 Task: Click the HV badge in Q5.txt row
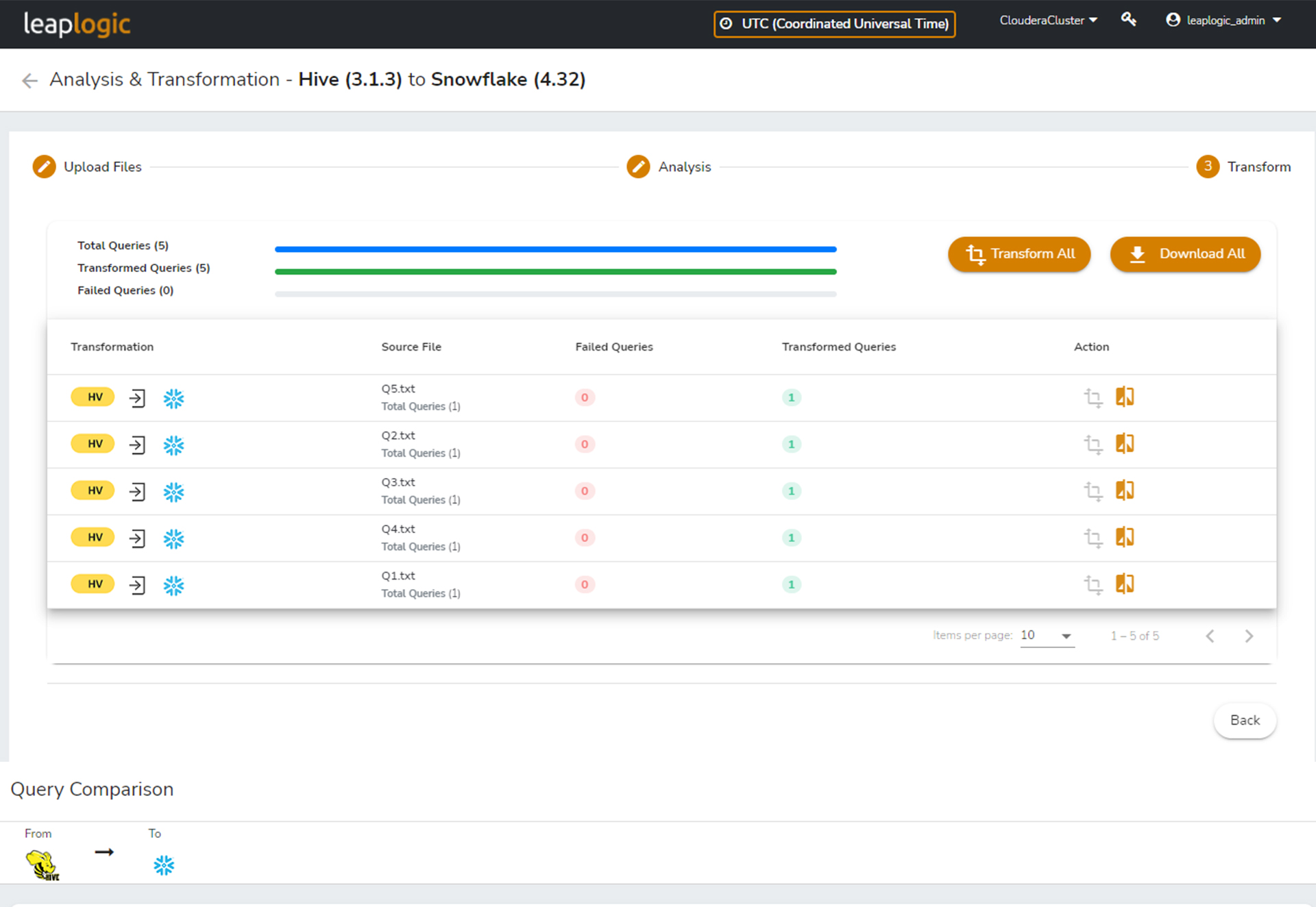click(x=93, y=397)
